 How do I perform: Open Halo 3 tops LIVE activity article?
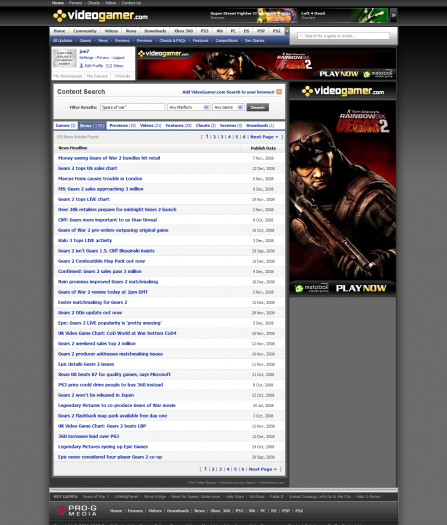(x=85, y=240)
